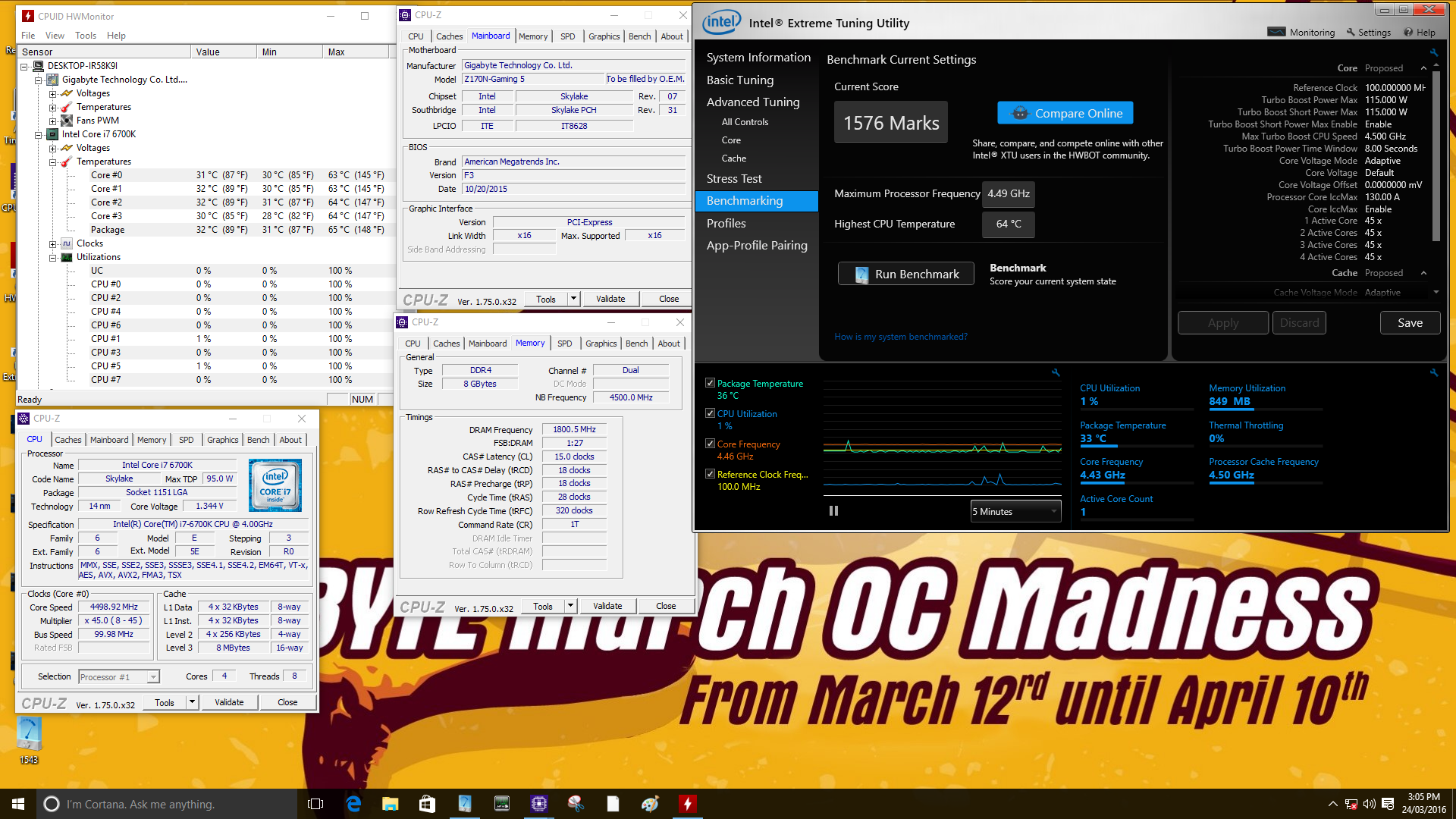The width and height of the screenshot is (1456, 819).
Task: Collapse the Cache Proposed section chevron
Action: coord(1423,273)
